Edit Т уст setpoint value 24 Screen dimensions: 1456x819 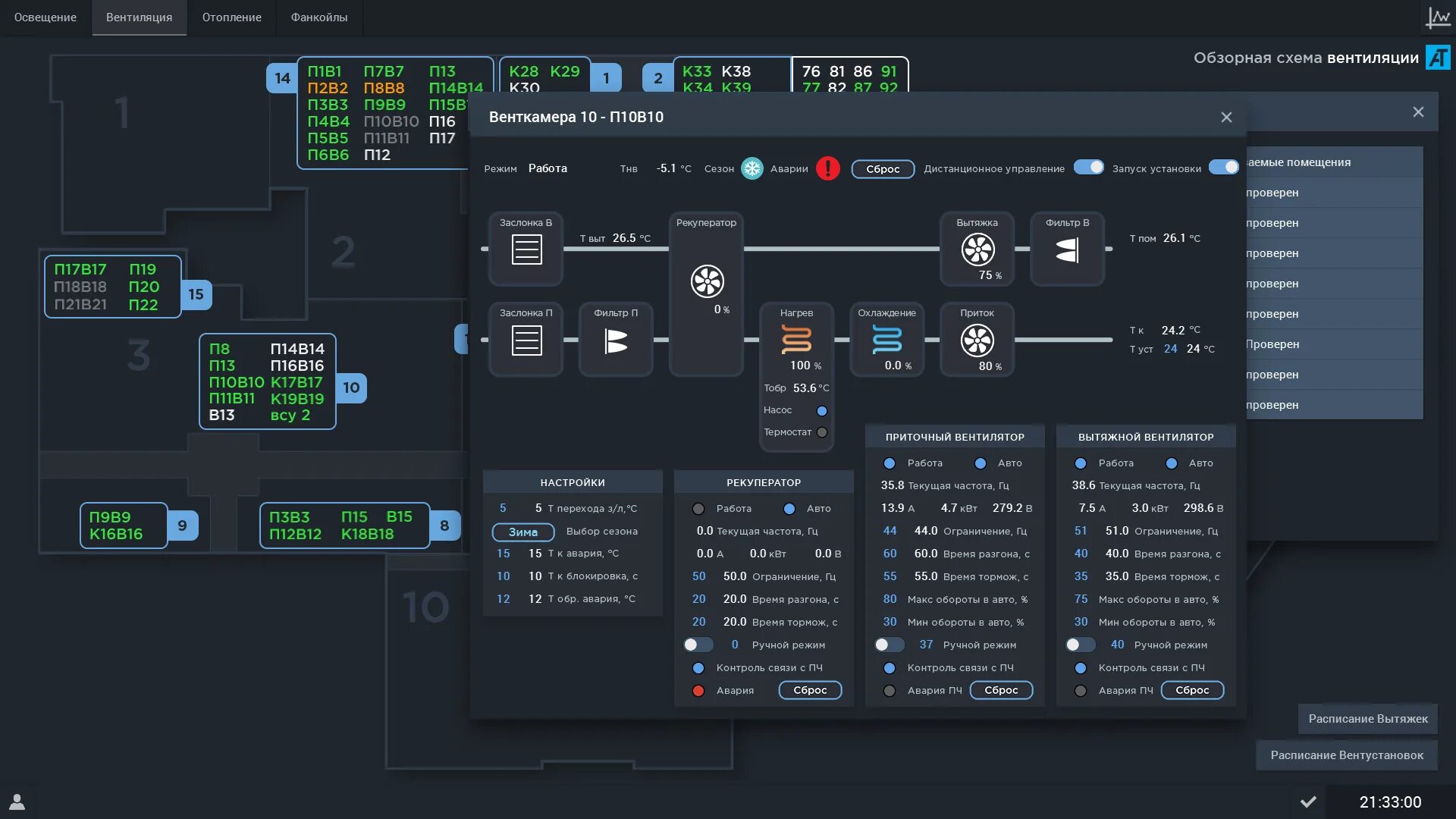(x=1171, y=349)
